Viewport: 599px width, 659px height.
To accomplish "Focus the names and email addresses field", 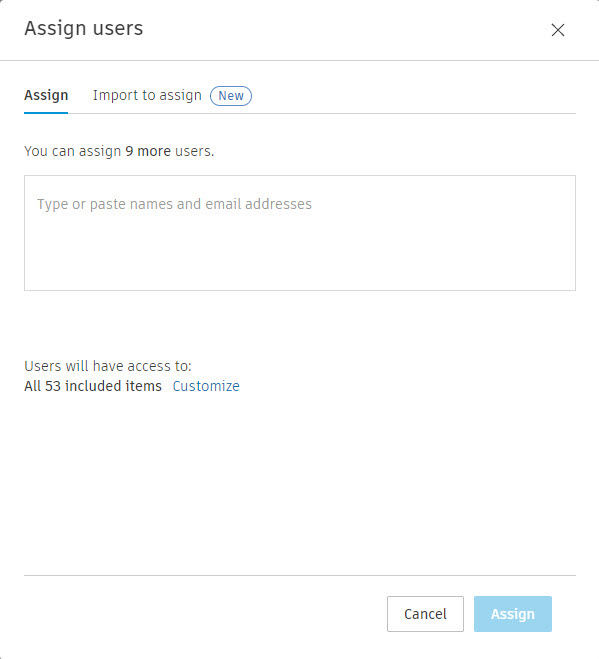I will coord(300,233).
